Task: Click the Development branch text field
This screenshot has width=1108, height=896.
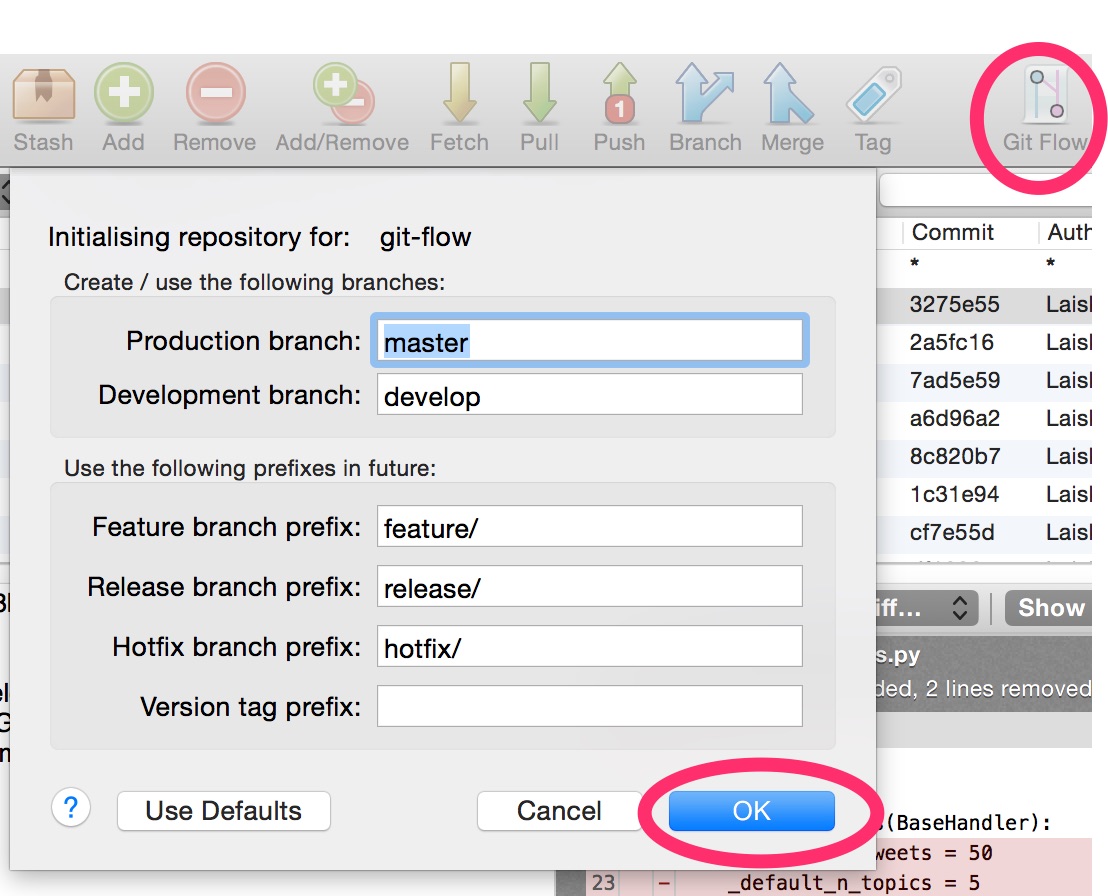Action: 590,396
